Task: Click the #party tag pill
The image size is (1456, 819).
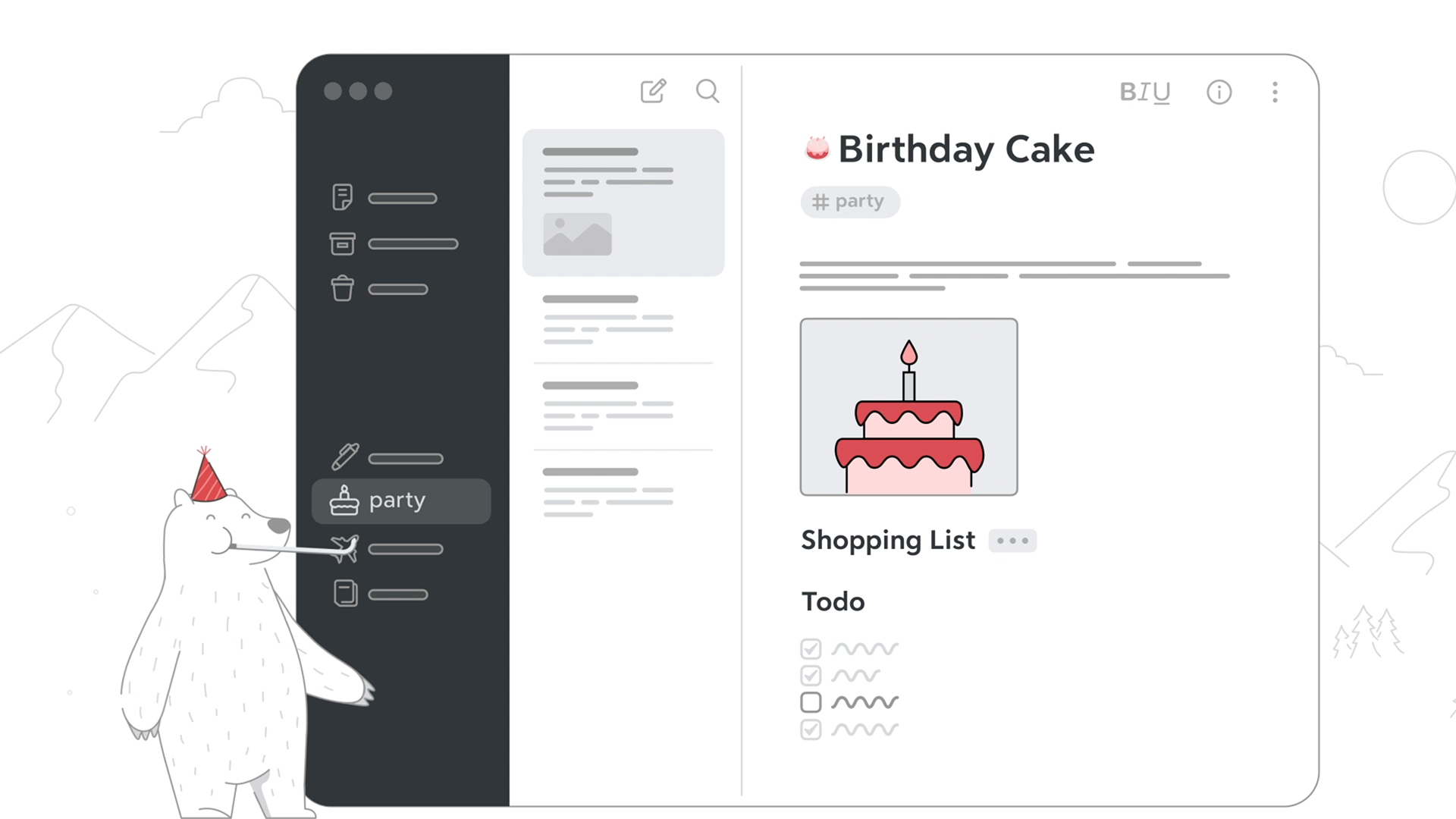Action: tap(849, 202)
